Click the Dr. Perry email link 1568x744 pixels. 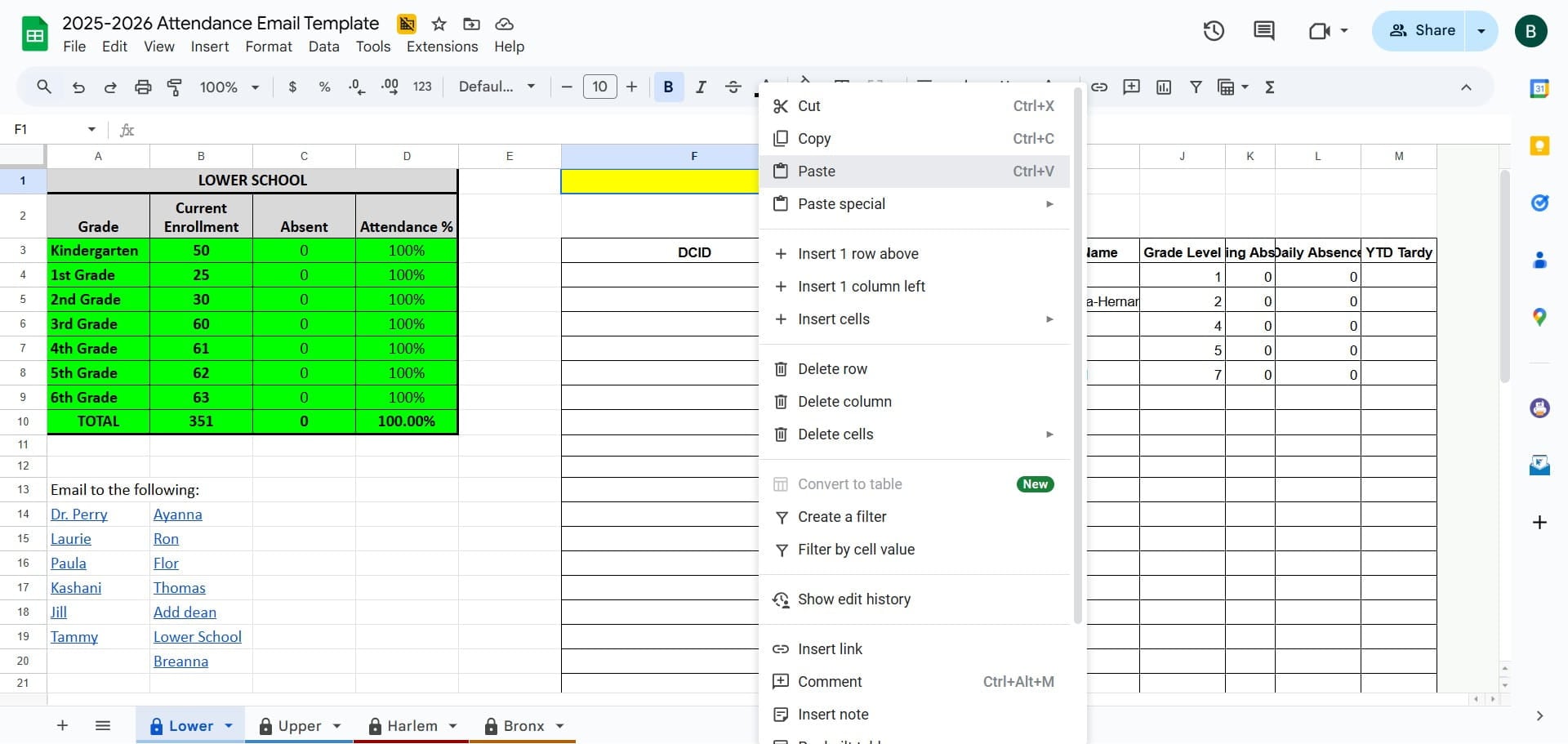(79, 515)
